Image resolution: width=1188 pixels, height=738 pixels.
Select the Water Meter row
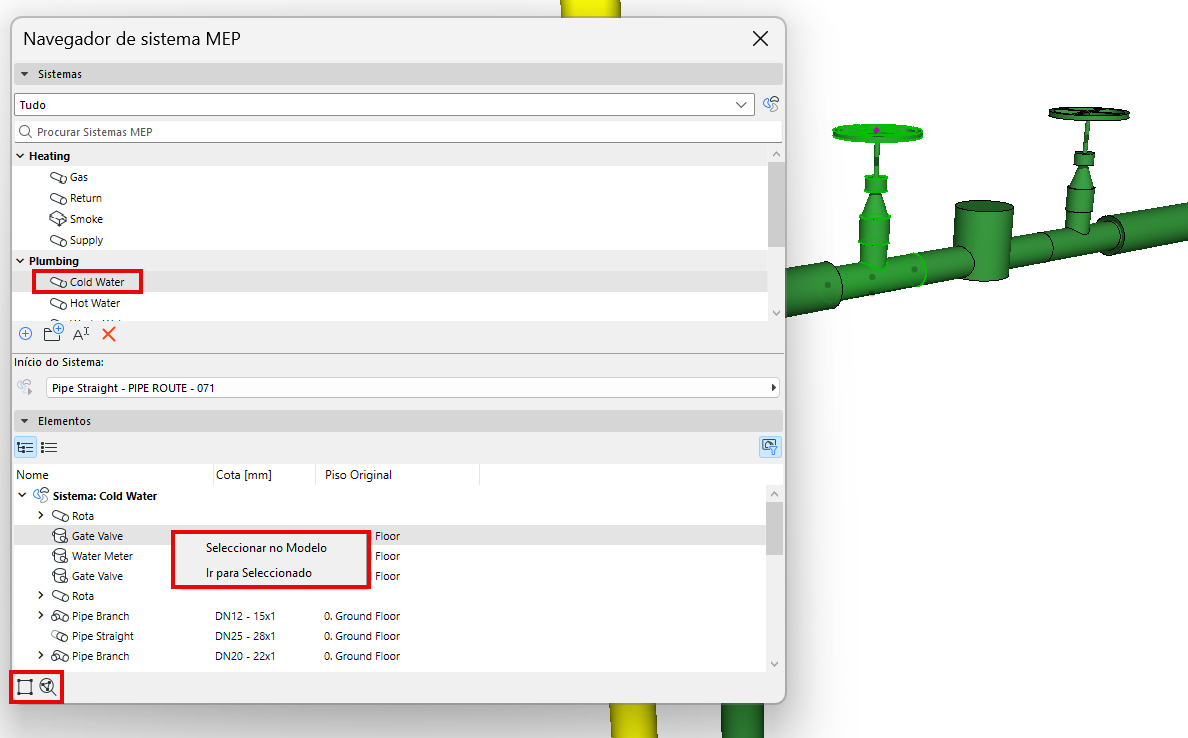coord(389,556)
